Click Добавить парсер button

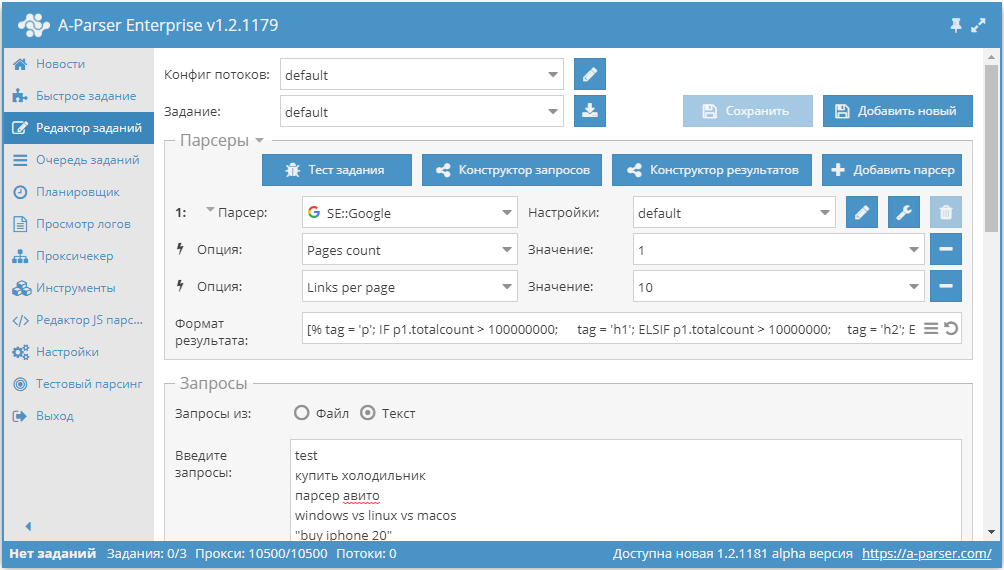click(892, 170)
